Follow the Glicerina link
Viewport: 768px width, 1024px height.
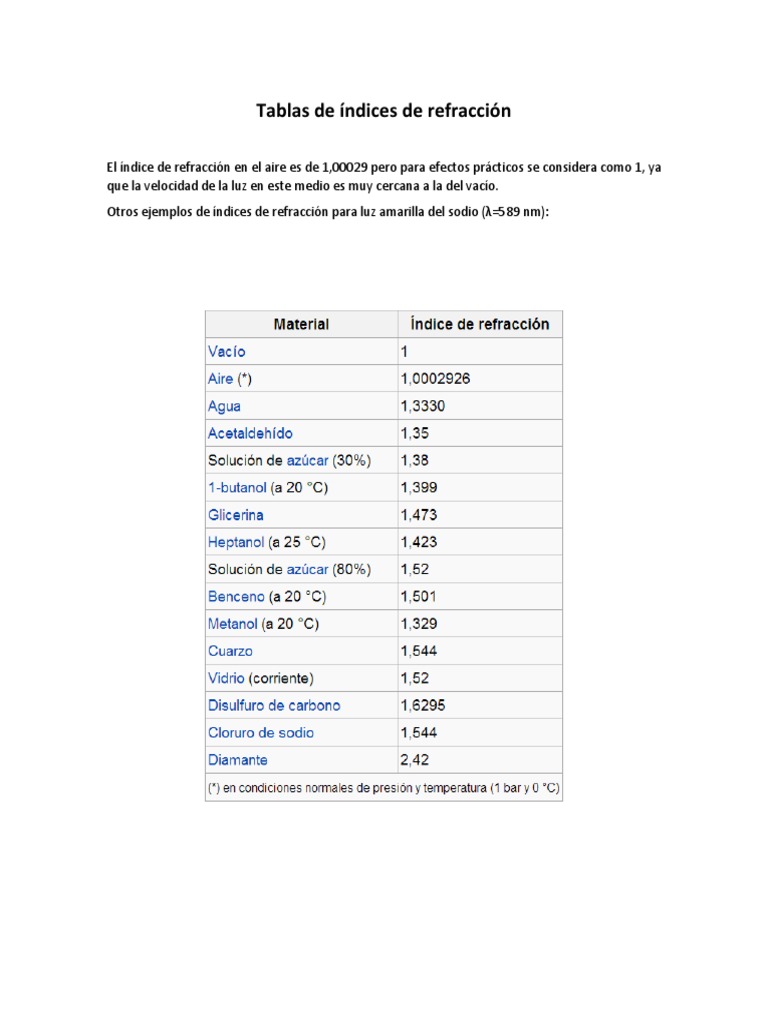click(x=236, y=515)
